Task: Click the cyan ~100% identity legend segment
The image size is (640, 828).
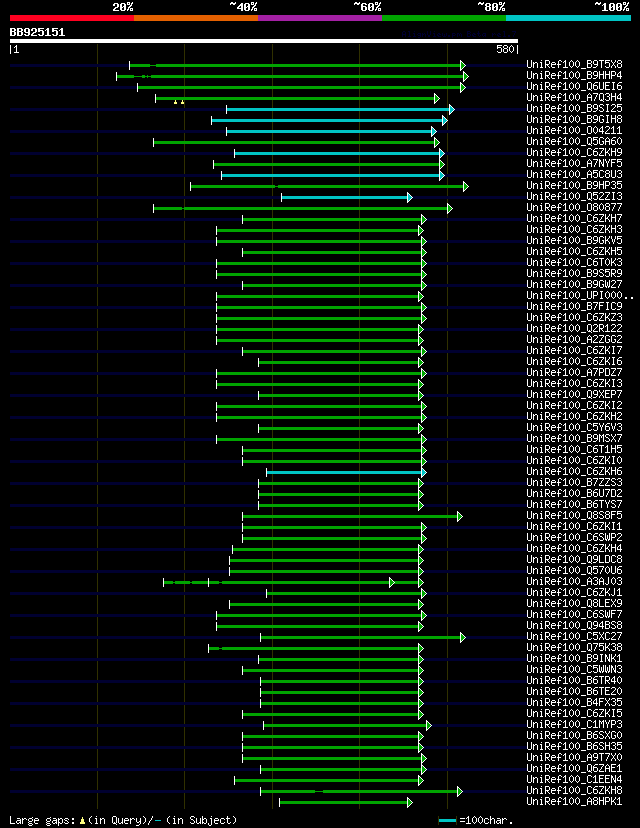Action: (x=568, y=18)
